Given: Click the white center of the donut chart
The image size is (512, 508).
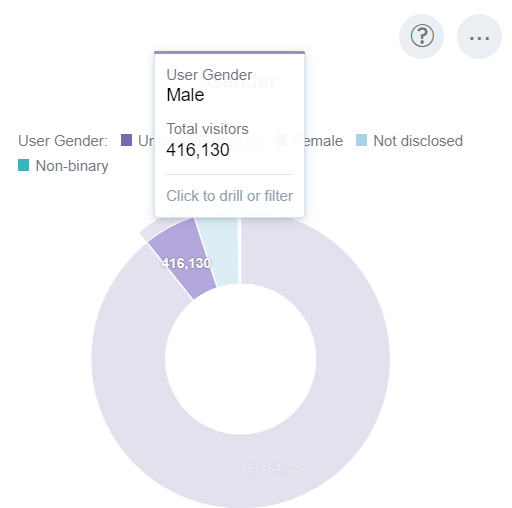Looking at the screenshot, I should (x=240, y=359).
